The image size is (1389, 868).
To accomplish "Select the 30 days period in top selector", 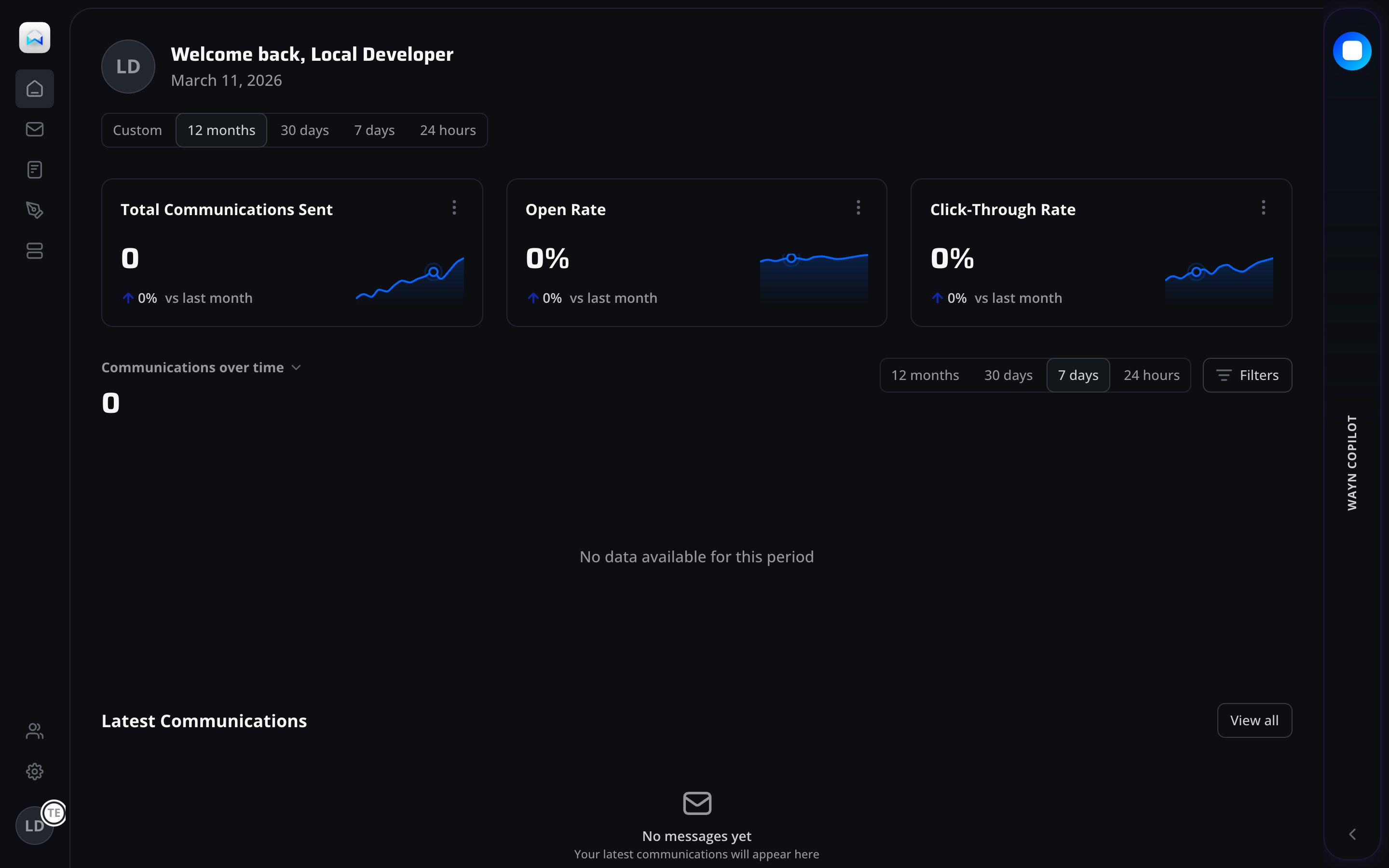I will pyautogui.click(x=305, y=130).
